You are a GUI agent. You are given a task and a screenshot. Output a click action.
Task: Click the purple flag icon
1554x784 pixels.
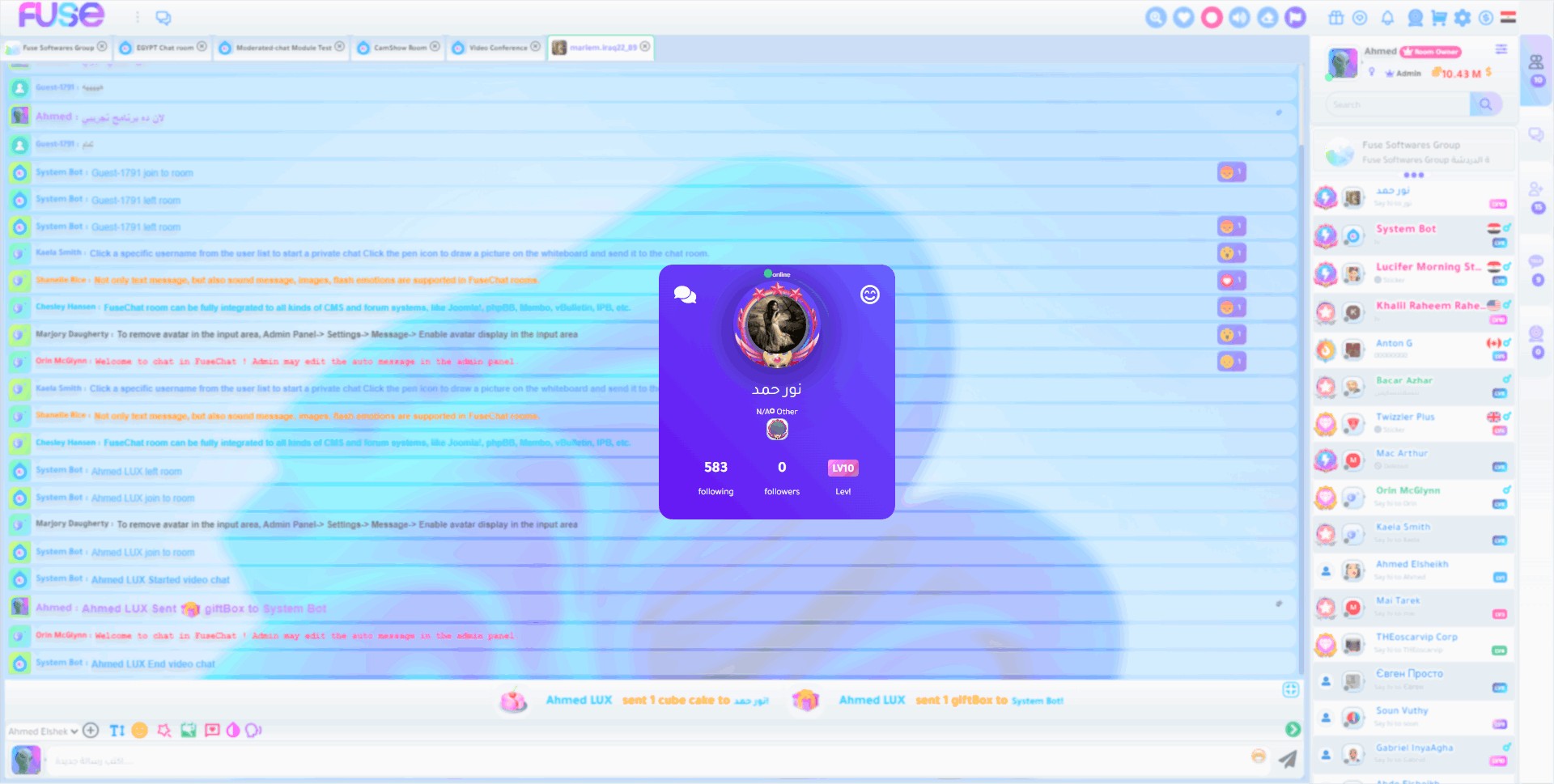click(x=1296, y=17)
